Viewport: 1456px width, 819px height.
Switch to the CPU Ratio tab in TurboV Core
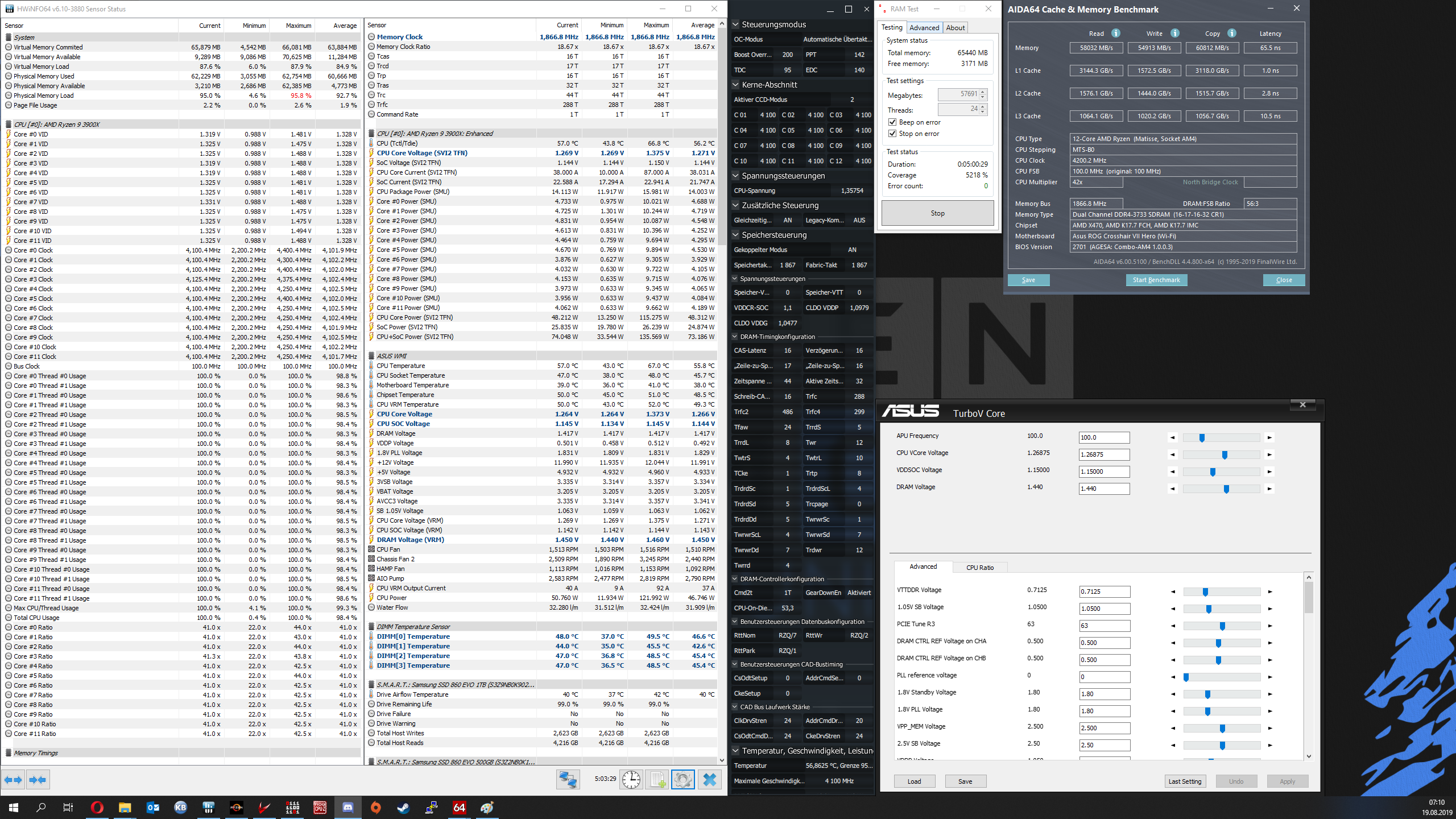(x=980, y=568)
